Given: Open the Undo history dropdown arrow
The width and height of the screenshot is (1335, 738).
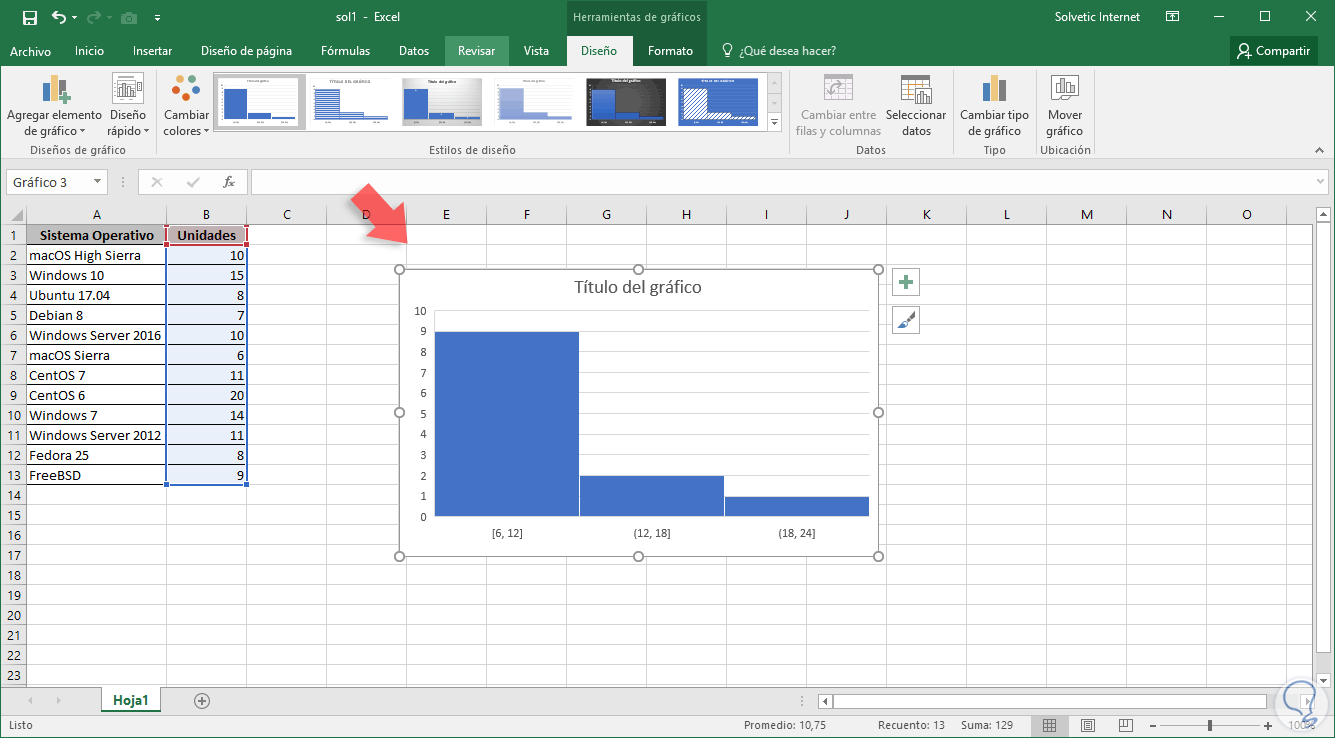Looking at the screenshot, I should click(x=76, y=18).
